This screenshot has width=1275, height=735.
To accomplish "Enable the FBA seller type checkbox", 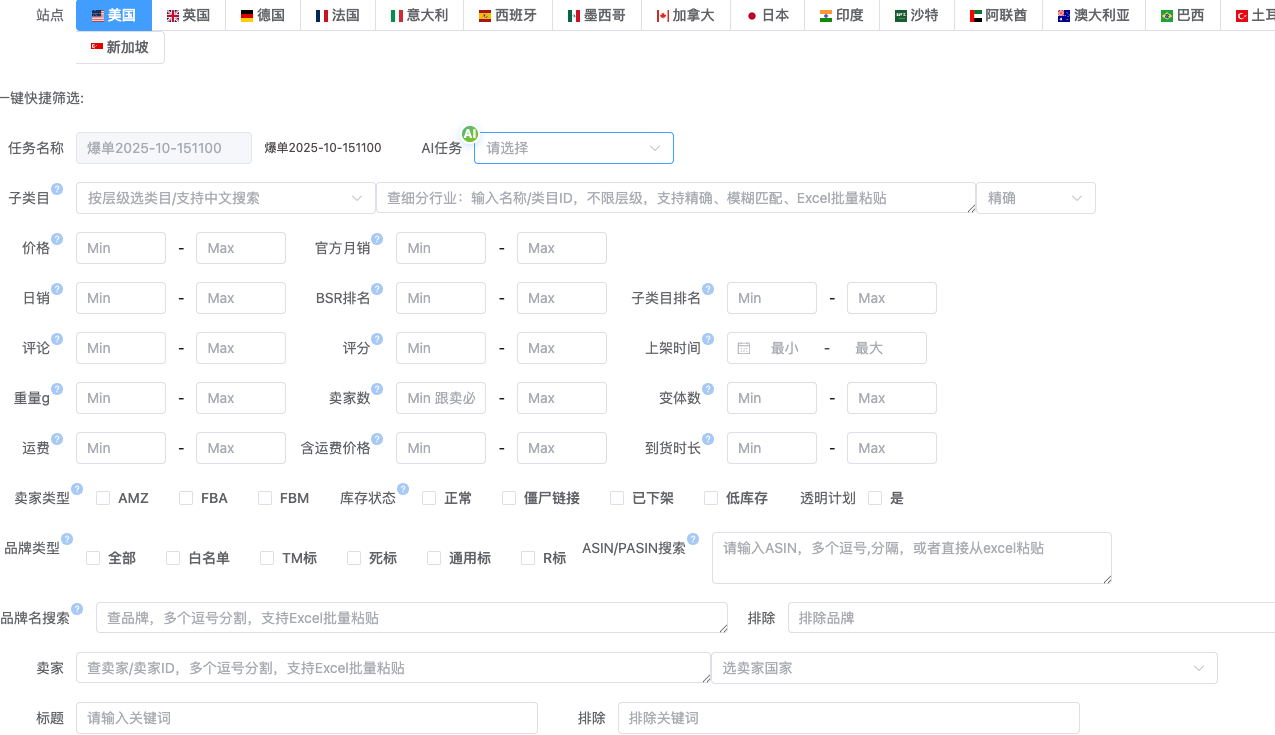I will tap(186, 498).
